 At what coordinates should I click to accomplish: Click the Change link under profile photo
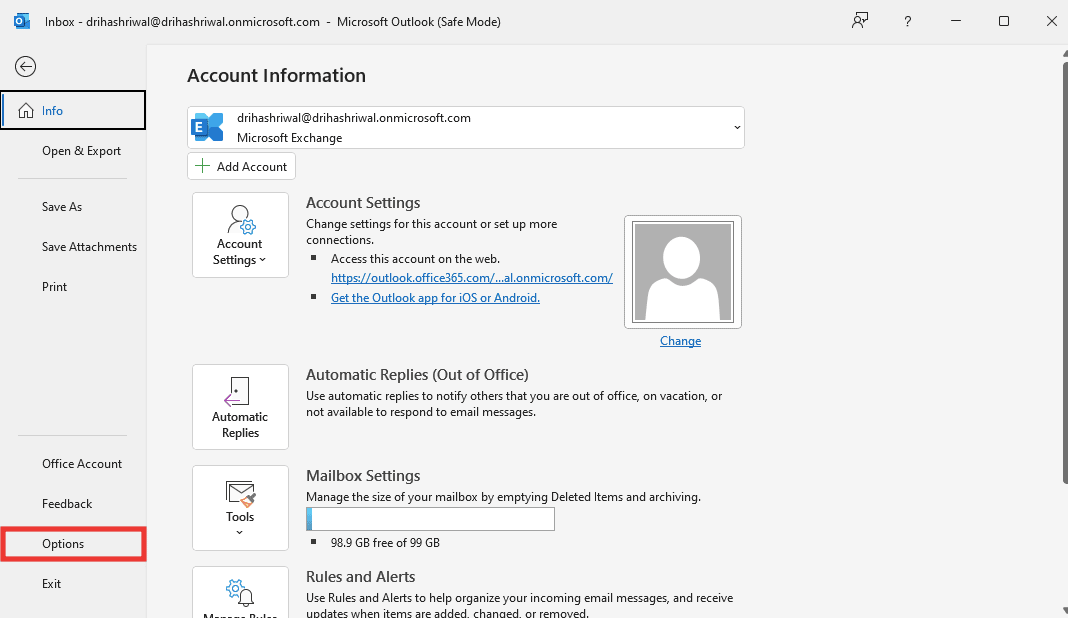tap(680, 341)
